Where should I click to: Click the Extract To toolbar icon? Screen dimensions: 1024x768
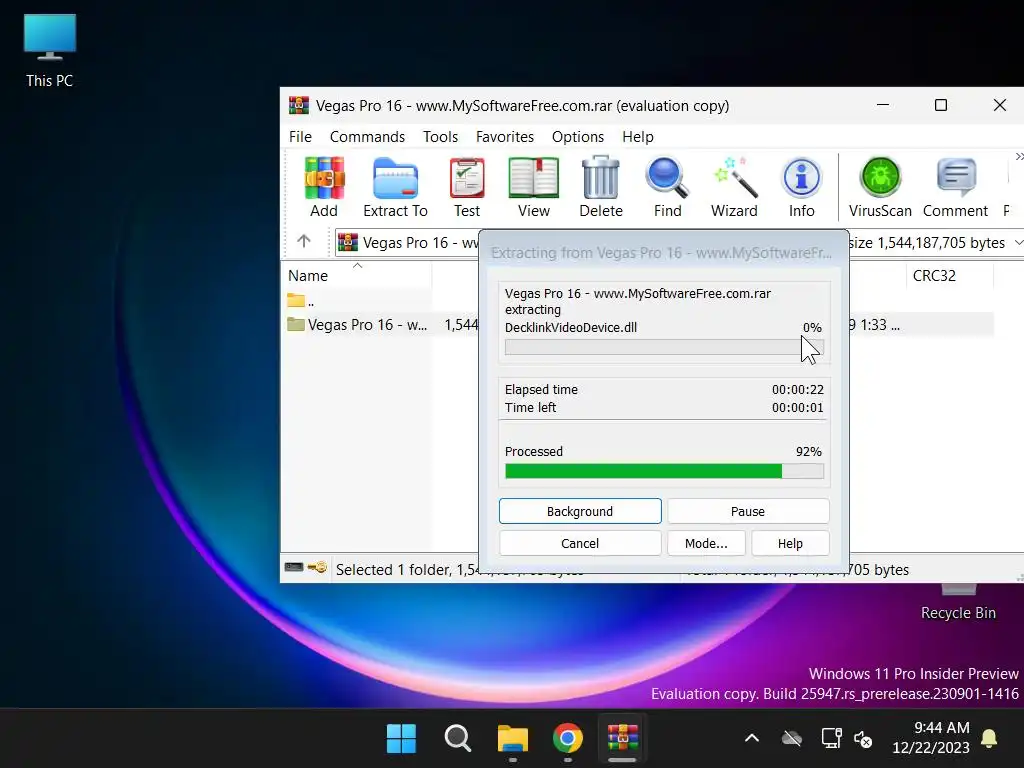tap(395, 186)
